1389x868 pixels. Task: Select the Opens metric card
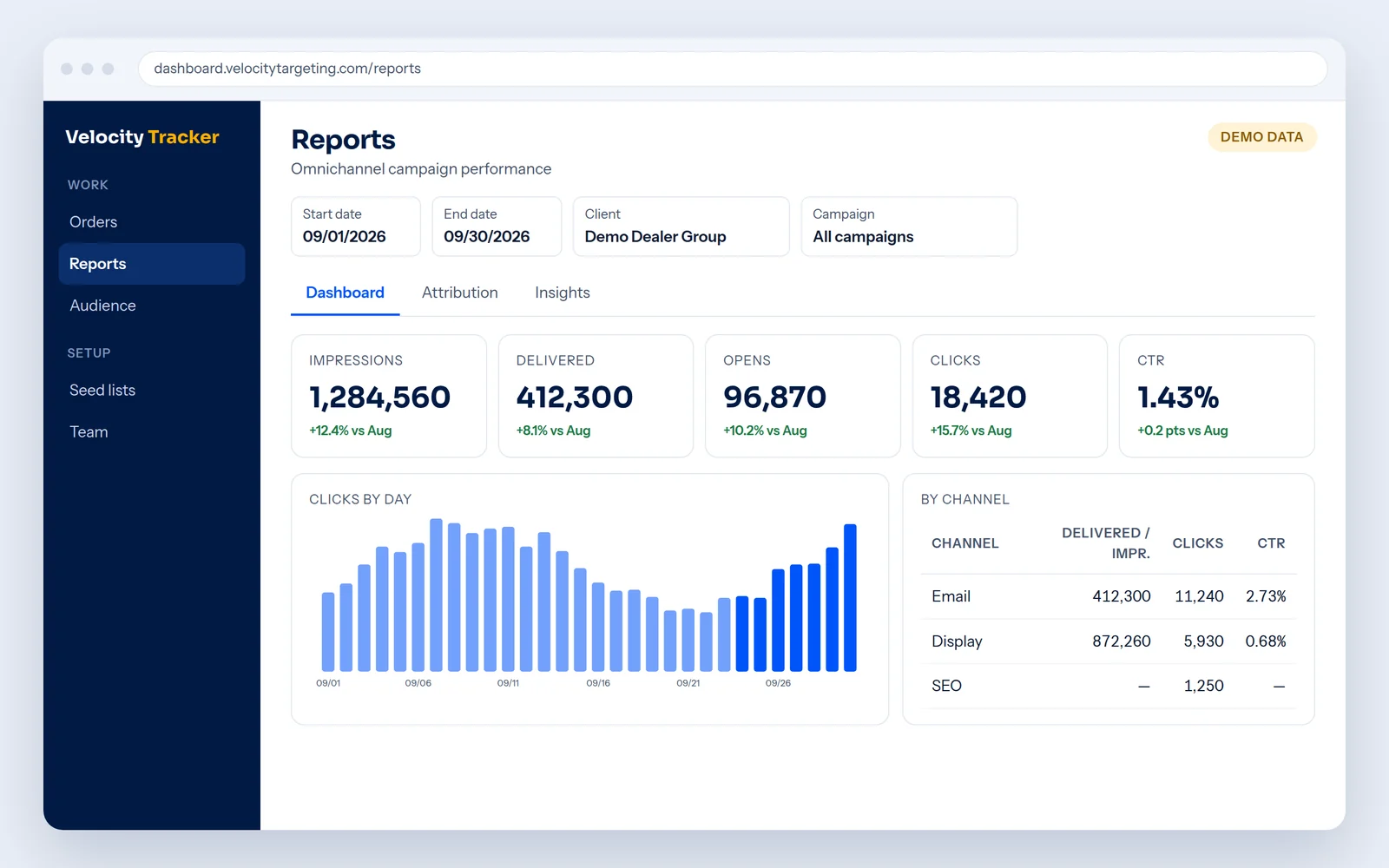[x=803, y=396]
